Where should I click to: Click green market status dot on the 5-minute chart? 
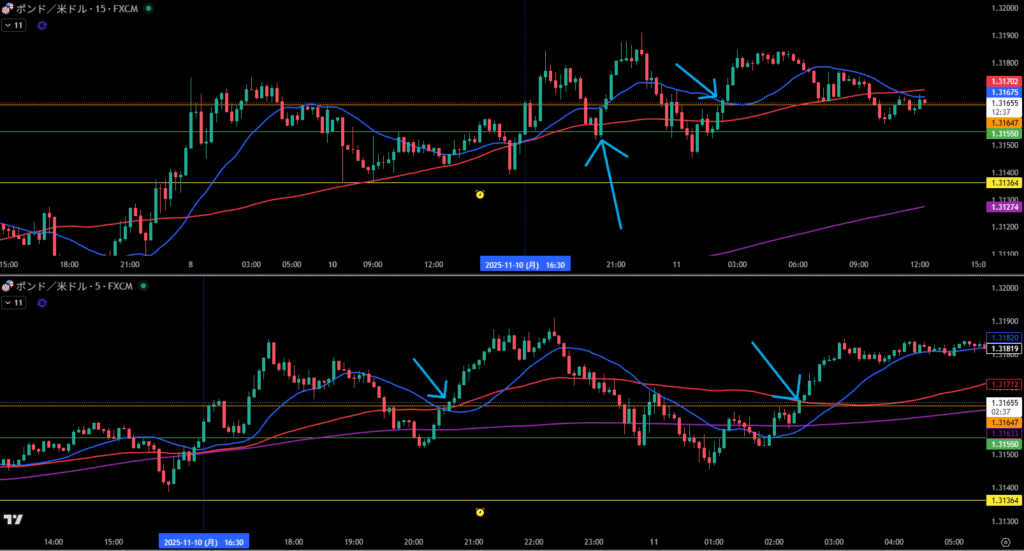[x=145, y=285]
